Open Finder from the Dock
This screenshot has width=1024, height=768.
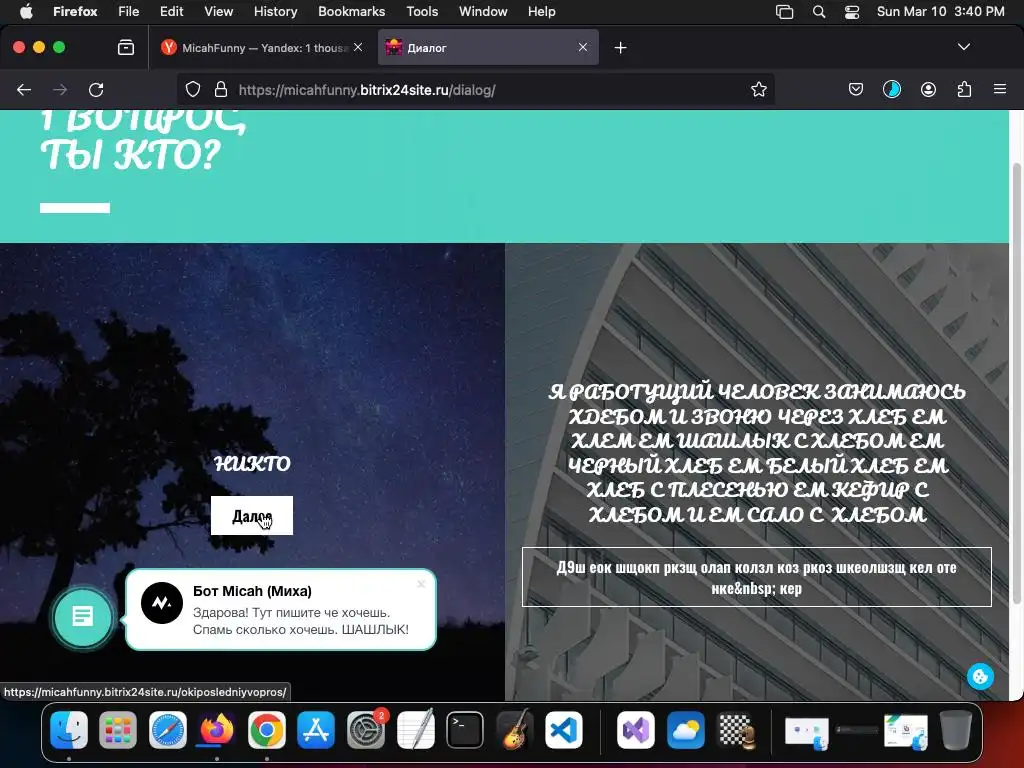69,729
